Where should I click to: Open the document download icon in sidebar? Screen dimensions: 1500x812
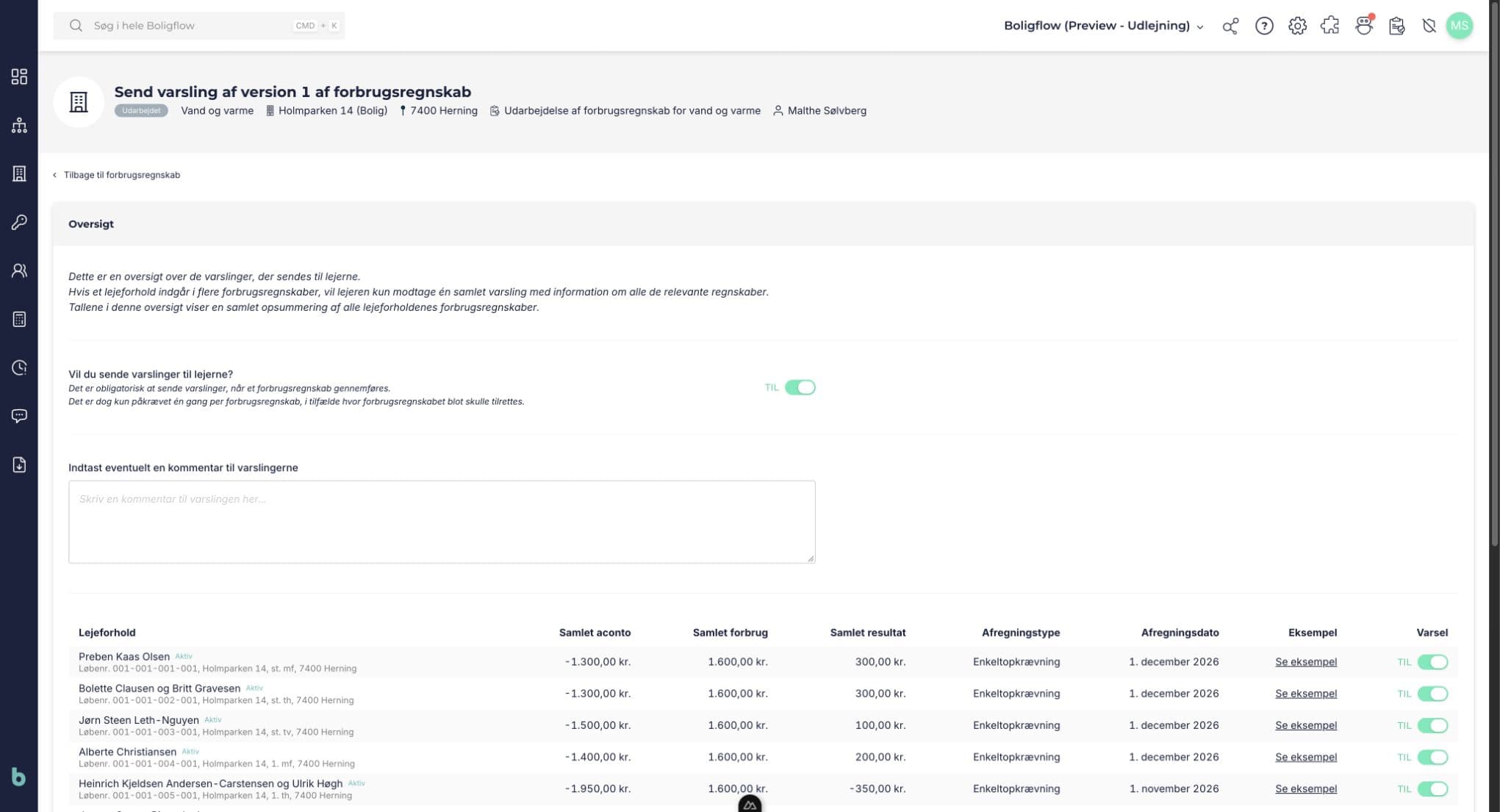[x=19, y=464]
